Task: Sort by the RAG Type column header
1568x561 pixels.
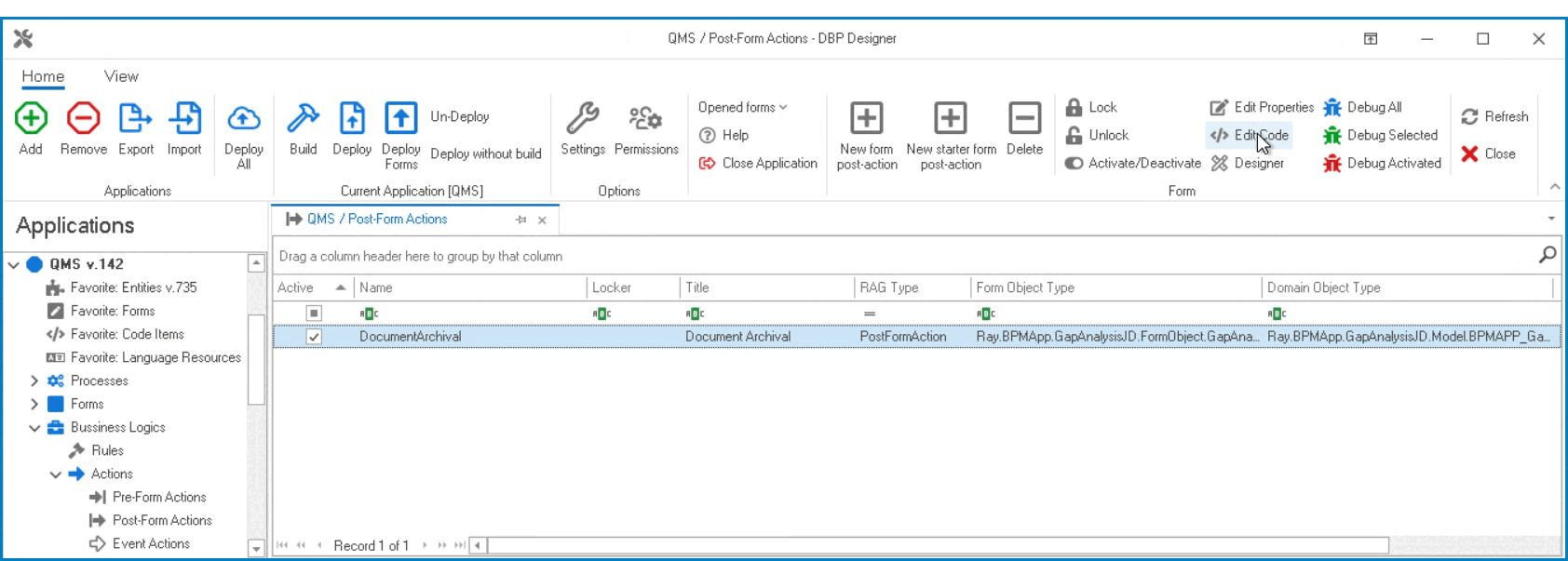Action: (x=912, y=287)
